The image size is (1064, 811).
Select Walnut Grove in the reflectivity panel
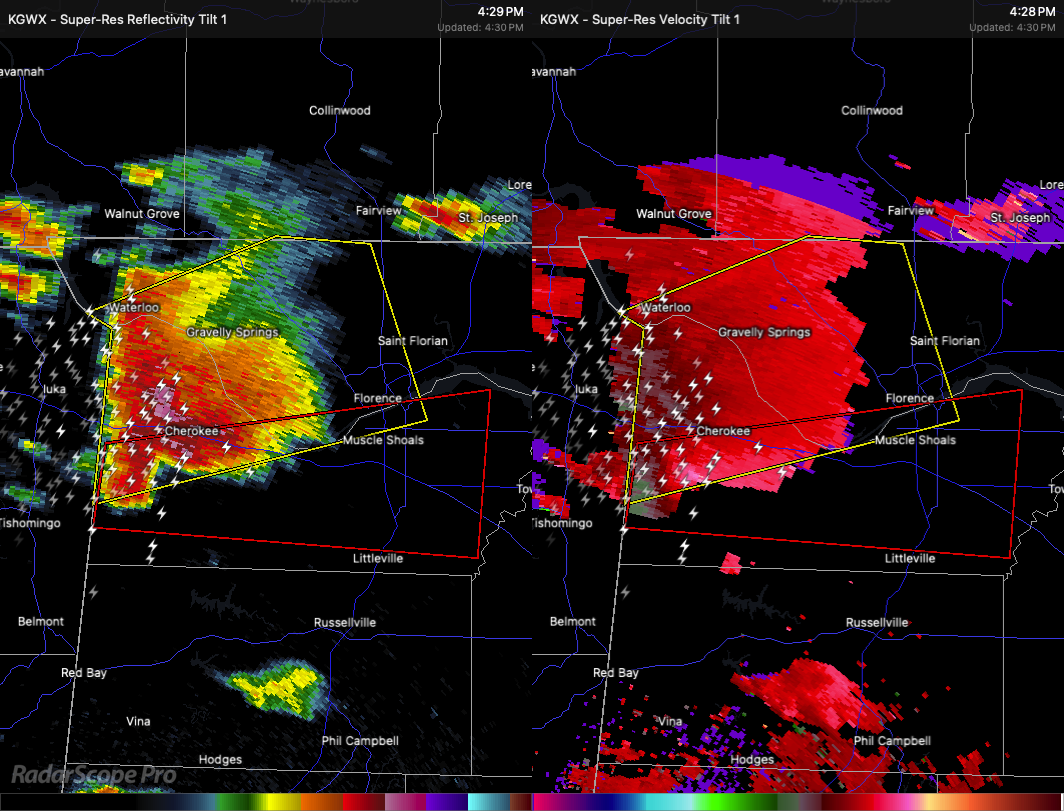point(142,214)
